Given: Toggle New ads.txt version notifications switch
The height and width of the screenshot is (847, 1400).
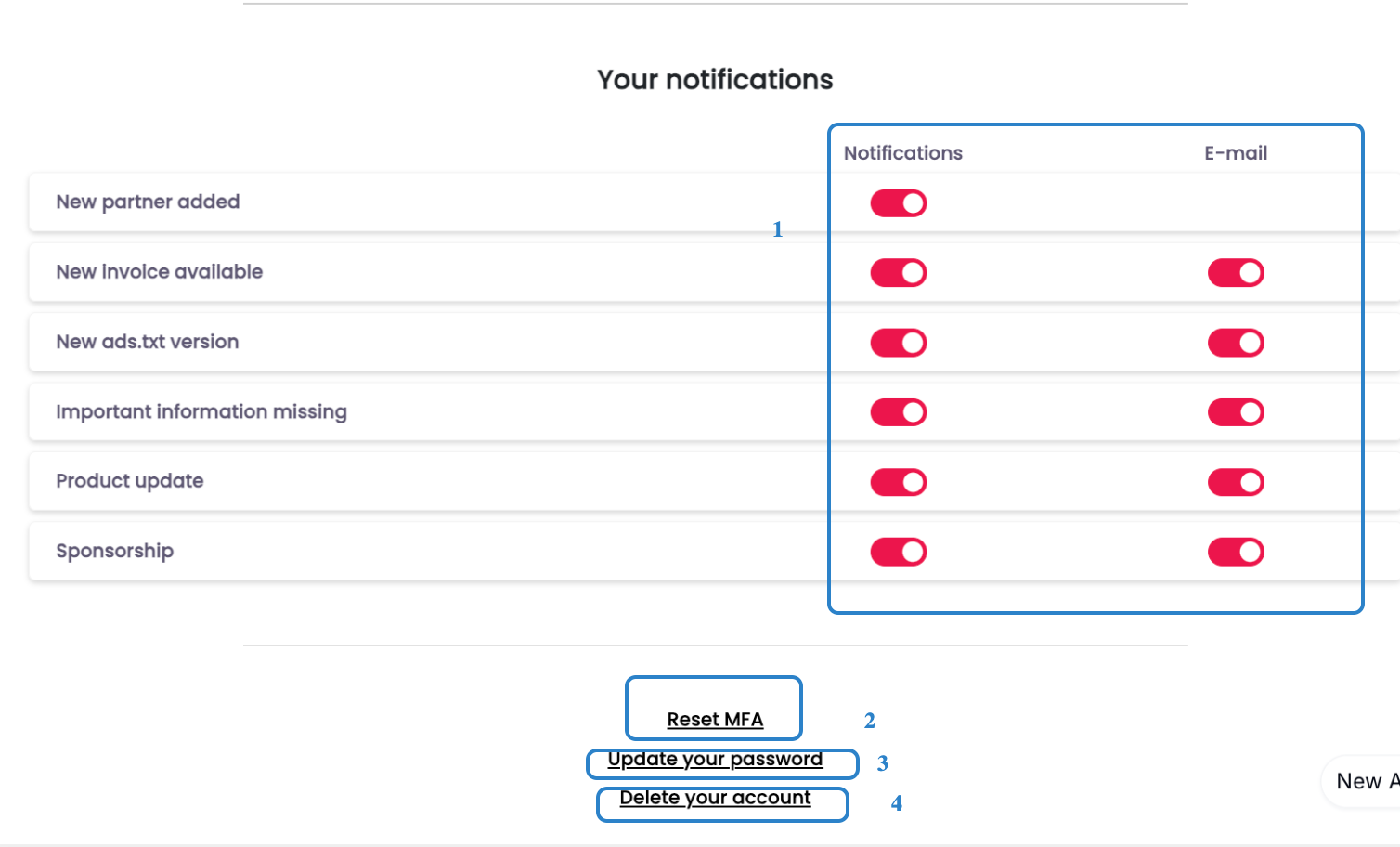Looking at the screenshot, I should 898,343.
